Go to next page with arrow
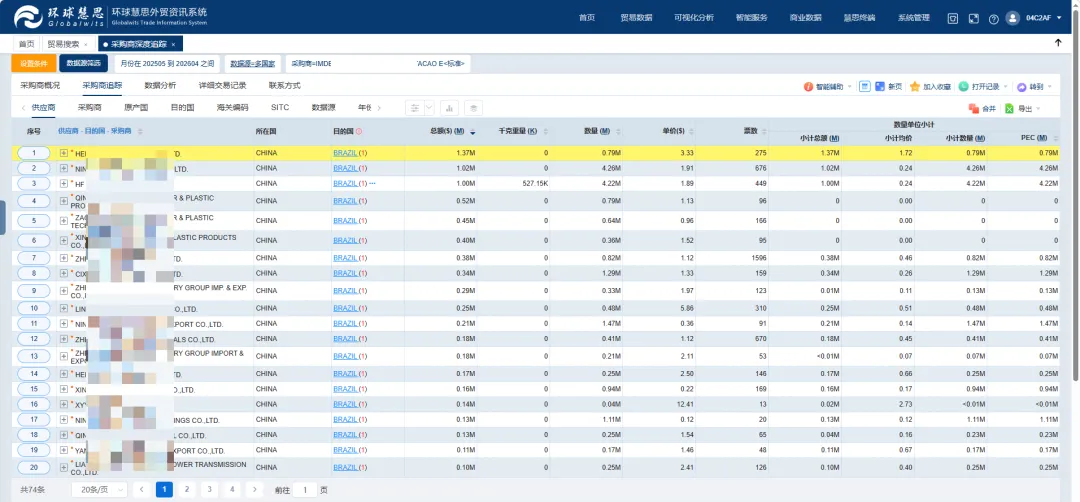Image resolution: width=1080 pixels, height=502 pixels. pos(255,490)
